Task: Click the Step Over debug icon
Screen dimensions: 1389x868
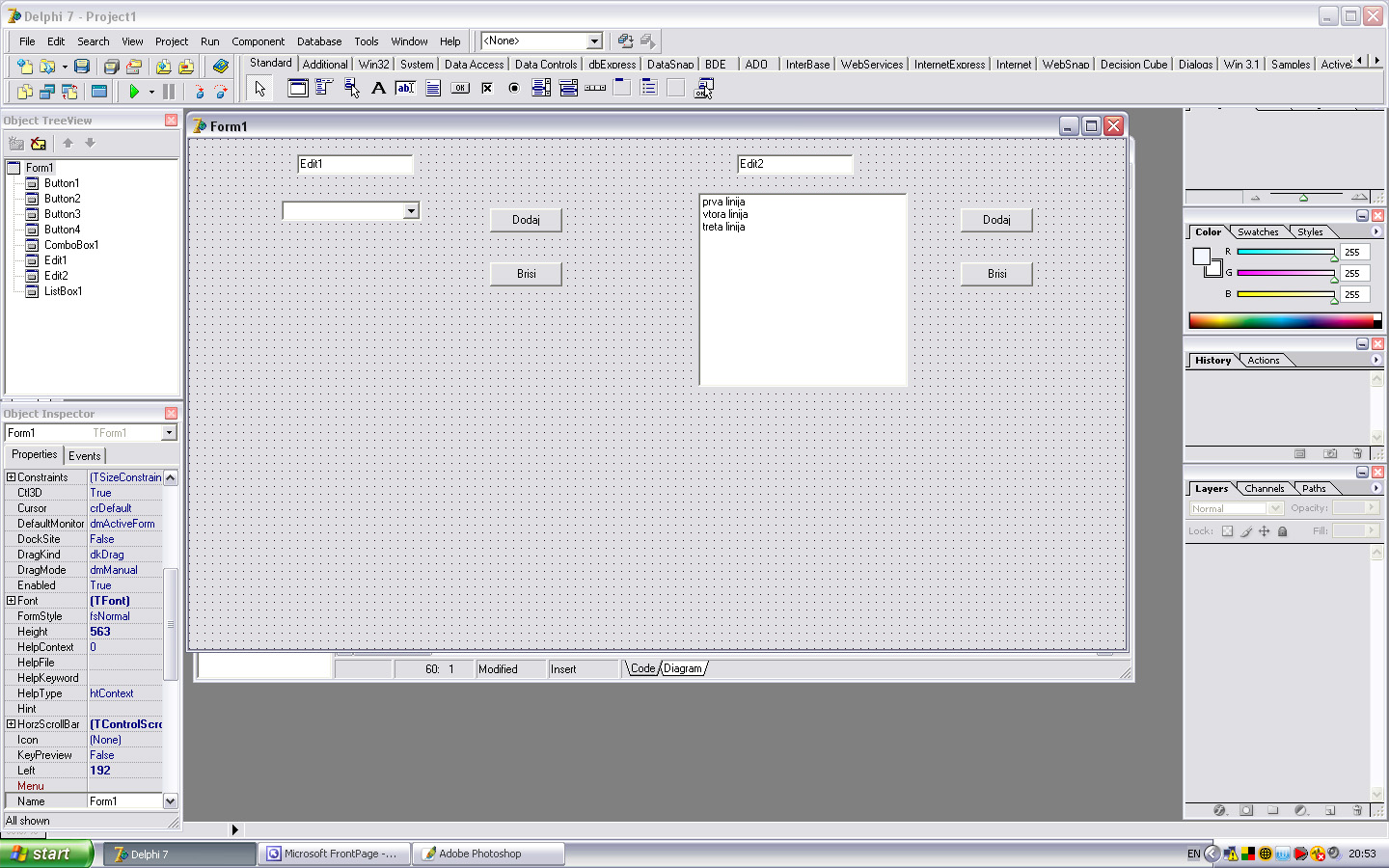Action: pyautogui.click(x=221, y=92)
